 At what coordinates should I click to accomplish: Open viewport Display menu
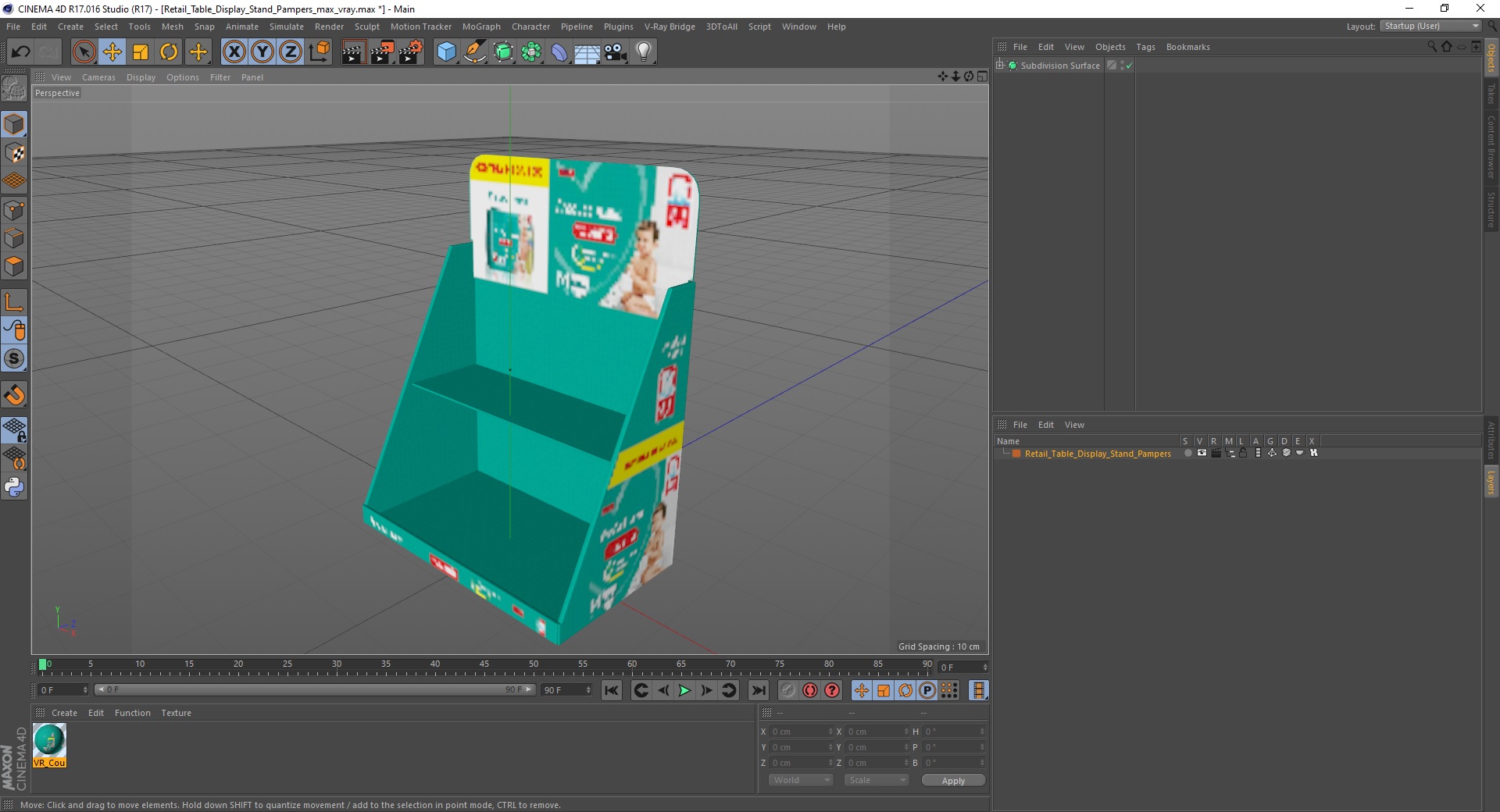(x=141, y=77)
